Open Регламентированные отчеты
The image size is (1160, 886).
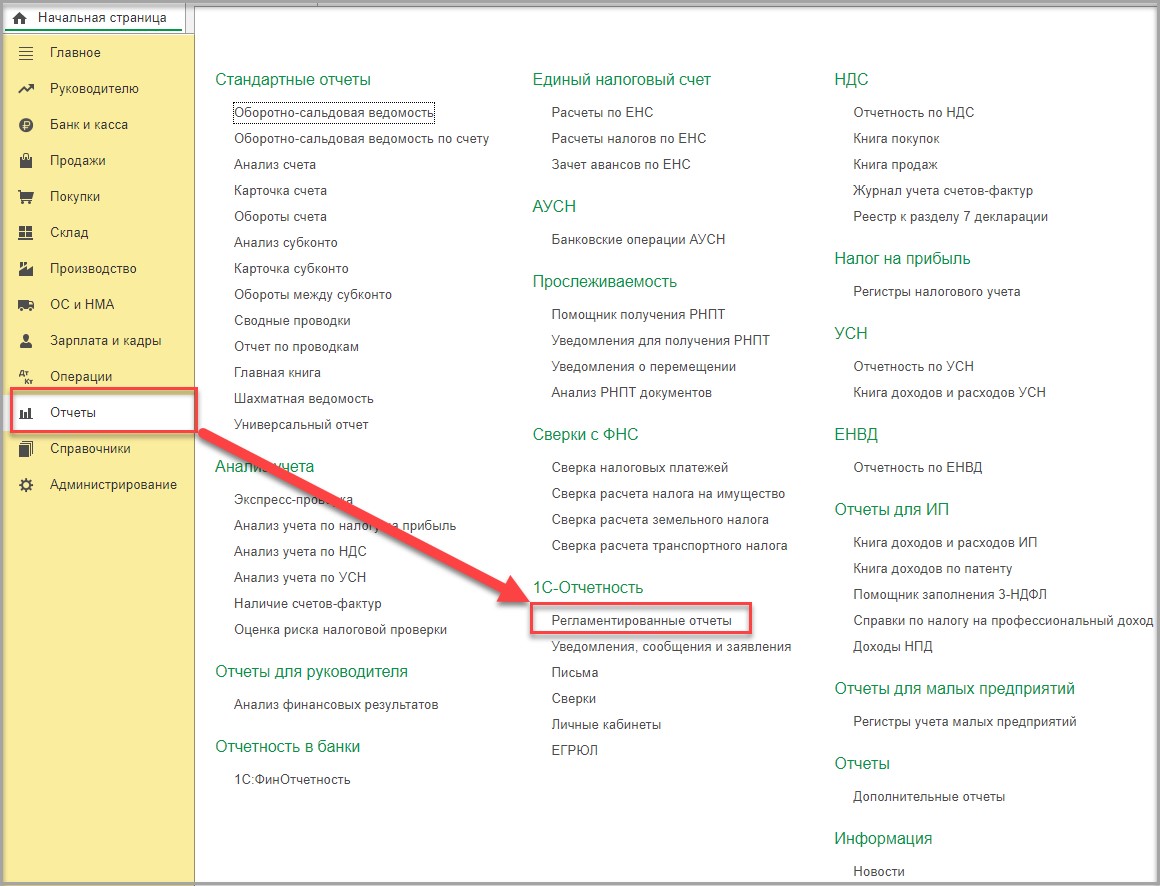coord(641,620)
